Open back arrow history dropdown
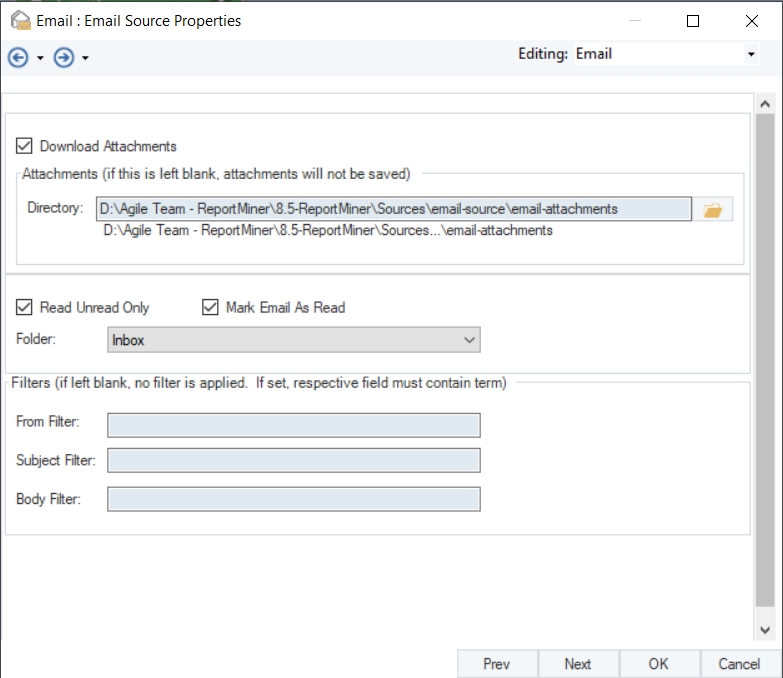Image resolution: width=783 pixels, height=678 pixels. [40, 59]
